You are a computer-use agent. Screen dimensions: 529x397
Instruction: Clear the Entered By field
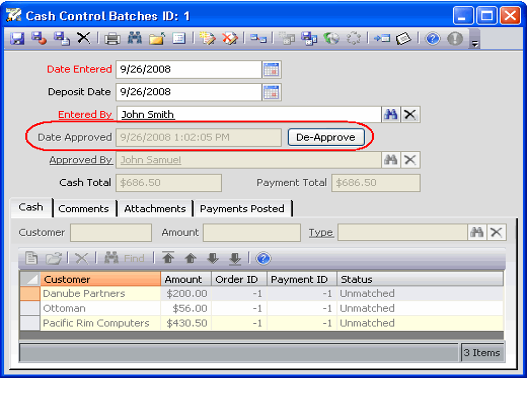pyautogui.click(x=410, y=115)
